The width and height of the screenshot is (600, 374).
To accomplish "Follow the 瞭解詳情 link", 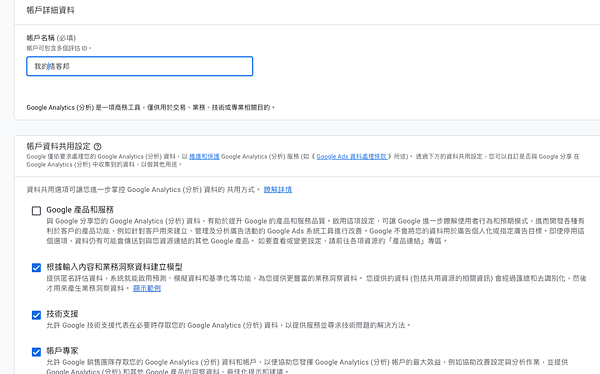I will (278, 189).
